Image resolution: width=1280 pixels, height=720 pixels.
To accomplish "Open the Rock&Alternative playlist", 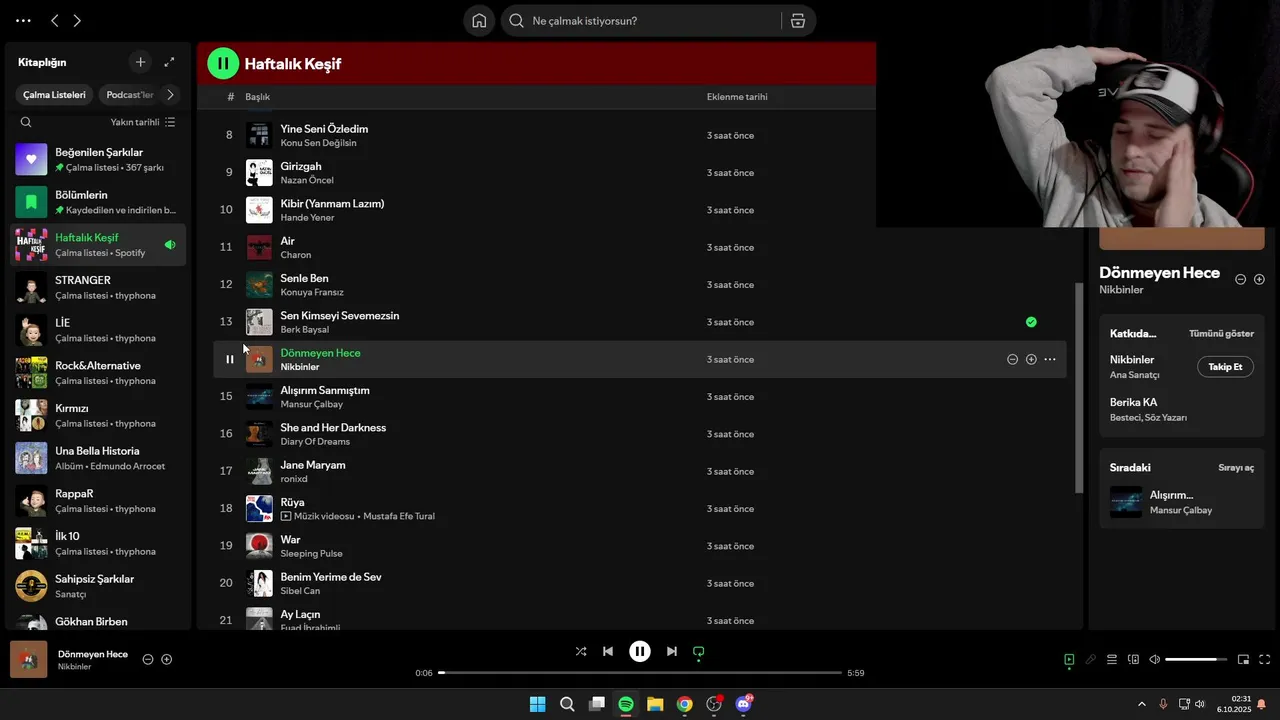I will pyautogui.click(x=97, y=372).
